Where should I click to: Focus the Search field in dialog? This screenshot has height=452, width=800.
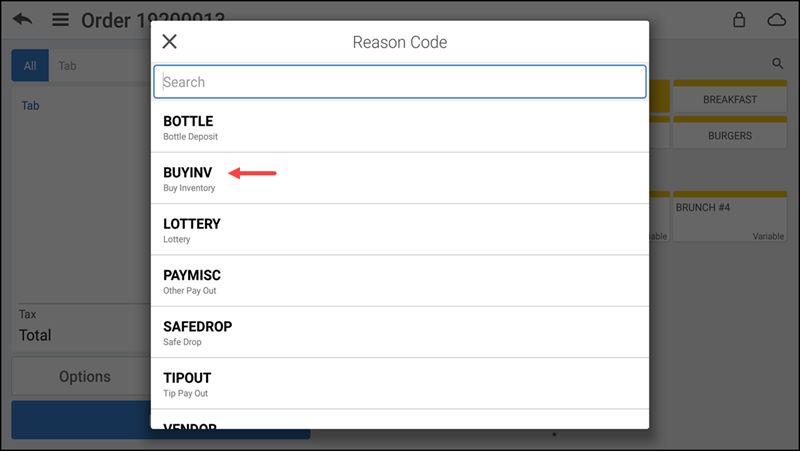[399, 82]
